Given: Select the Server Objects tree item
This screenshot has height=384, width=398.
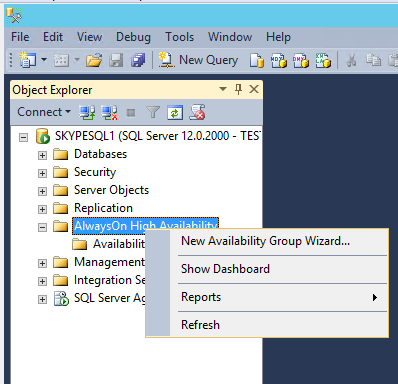Looking at the screenshot, I should 111,190.
